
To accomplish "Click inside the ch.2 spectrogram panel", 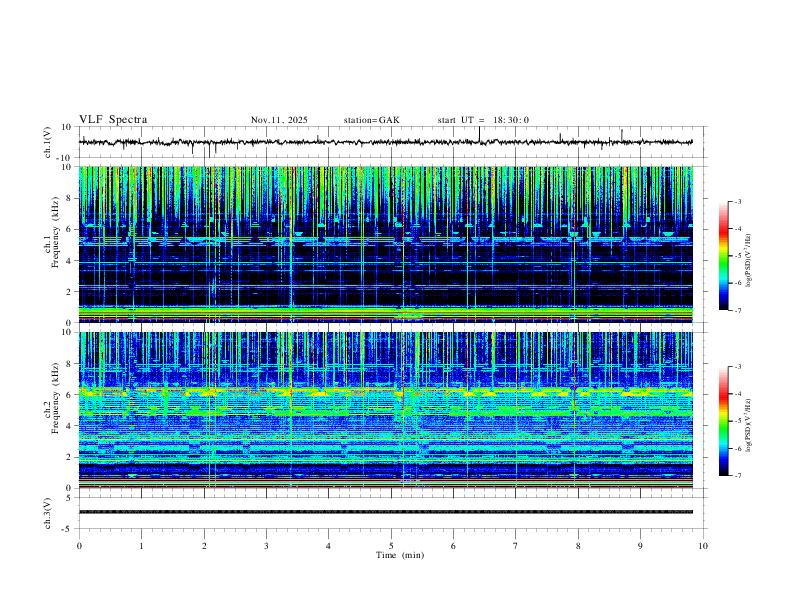I will 385,410.
